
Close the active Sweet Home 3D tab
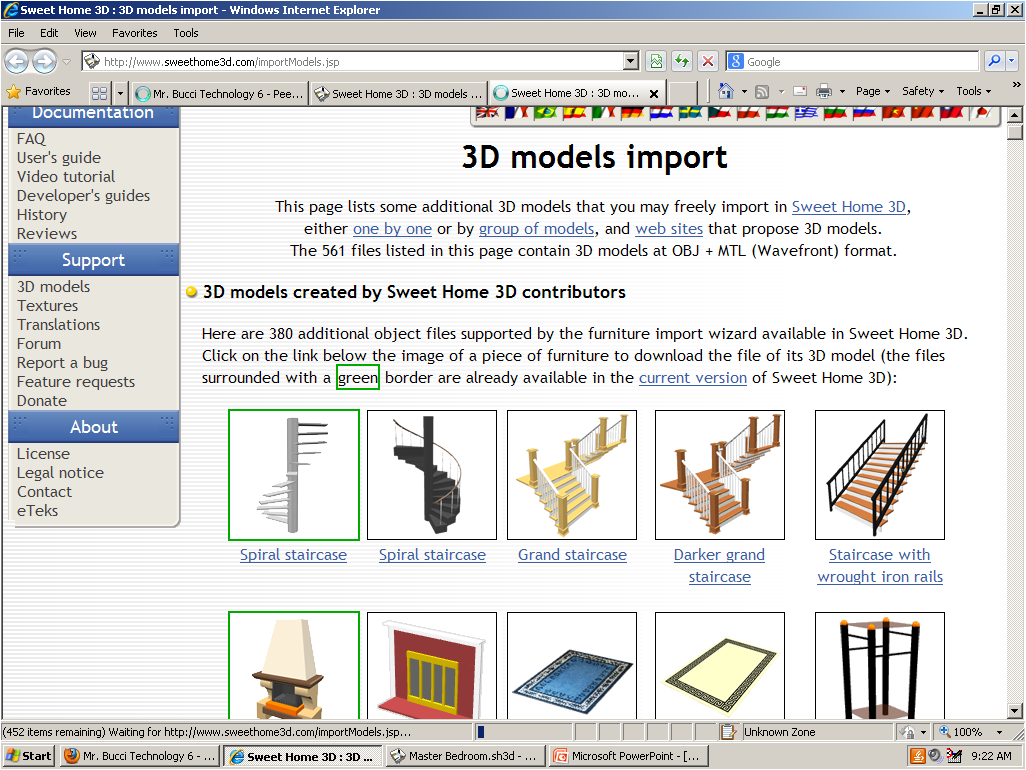(x=653, y=94)
